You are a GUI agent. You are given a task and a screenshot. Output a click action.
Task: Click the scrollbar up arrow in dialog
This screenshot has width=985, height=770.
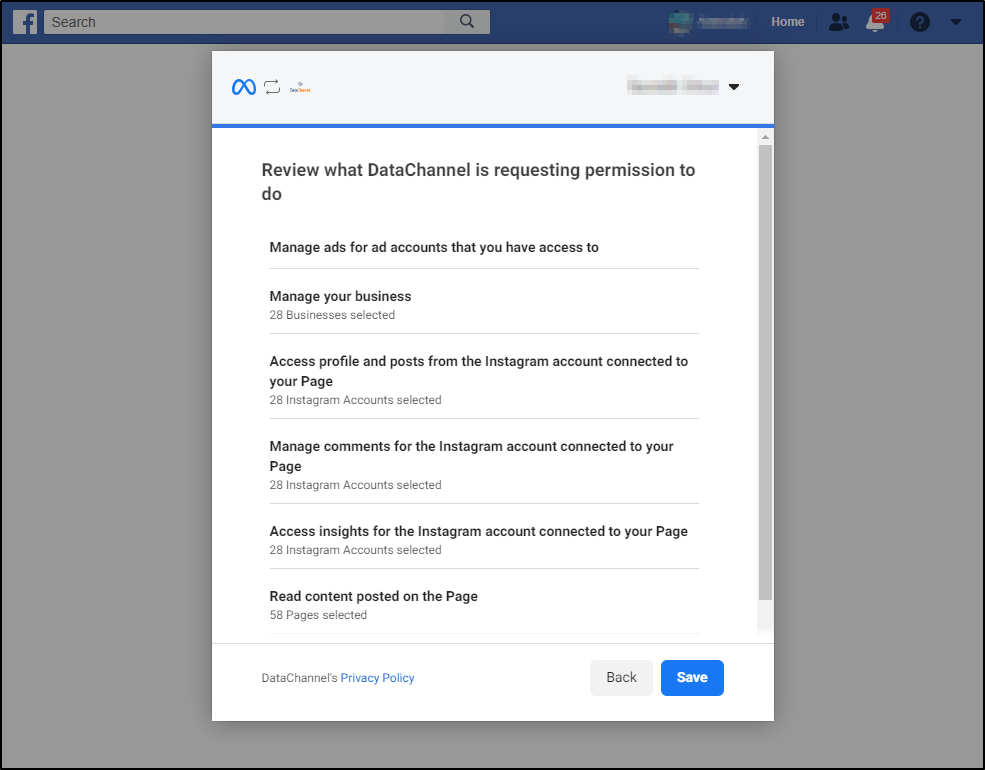tap(765, 137)
